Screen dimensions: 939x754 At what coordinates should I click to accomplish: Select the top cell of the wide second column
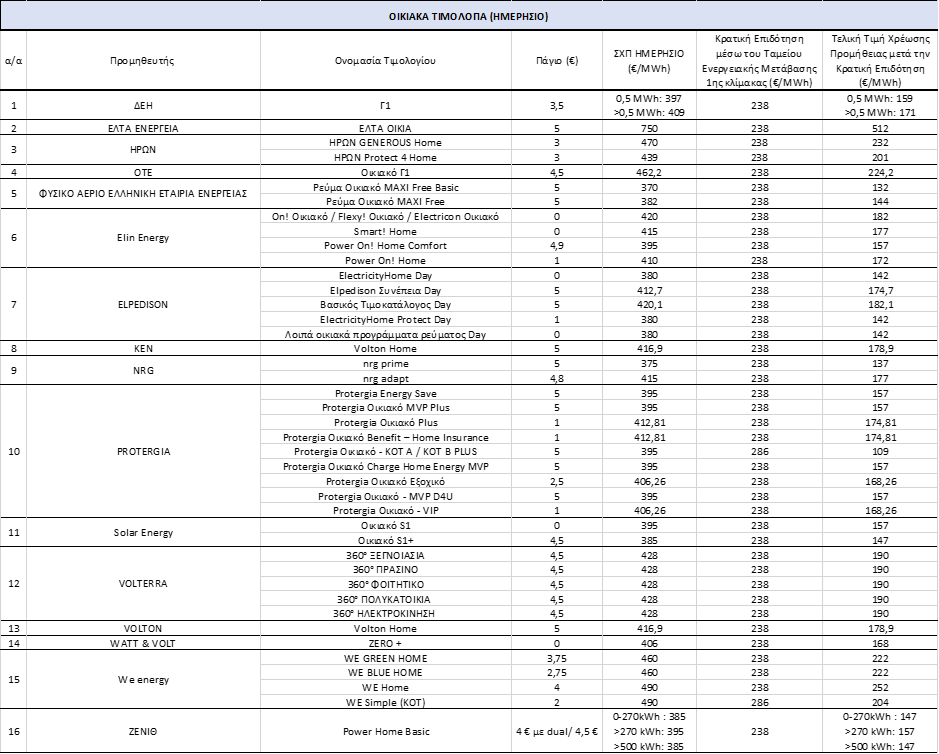pos(143,60)
